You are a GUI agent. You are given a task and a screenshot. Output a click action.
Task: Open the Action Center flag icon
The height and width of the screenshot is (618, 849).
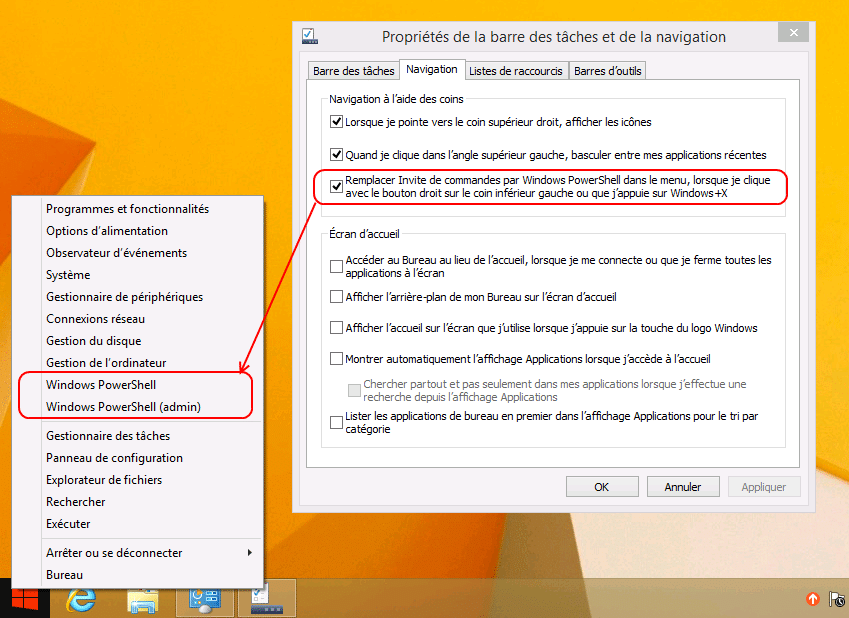click(837, 599)
